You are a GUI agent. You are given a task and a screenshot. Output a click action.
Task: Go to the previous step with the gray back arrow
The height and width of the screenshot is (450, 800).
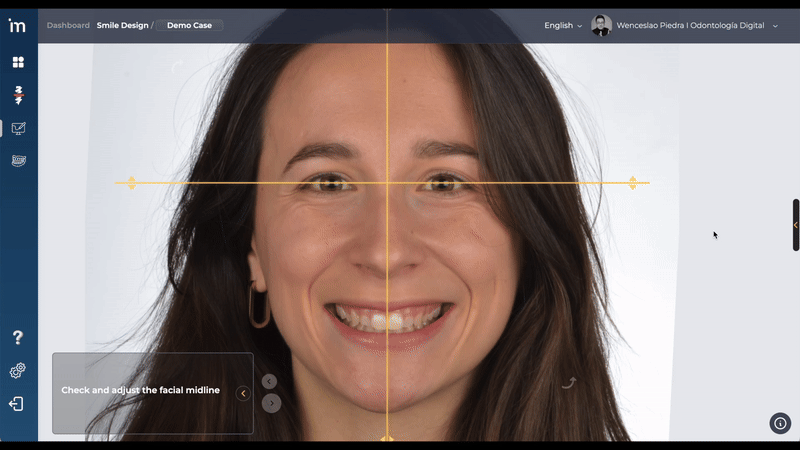[269, 381]
